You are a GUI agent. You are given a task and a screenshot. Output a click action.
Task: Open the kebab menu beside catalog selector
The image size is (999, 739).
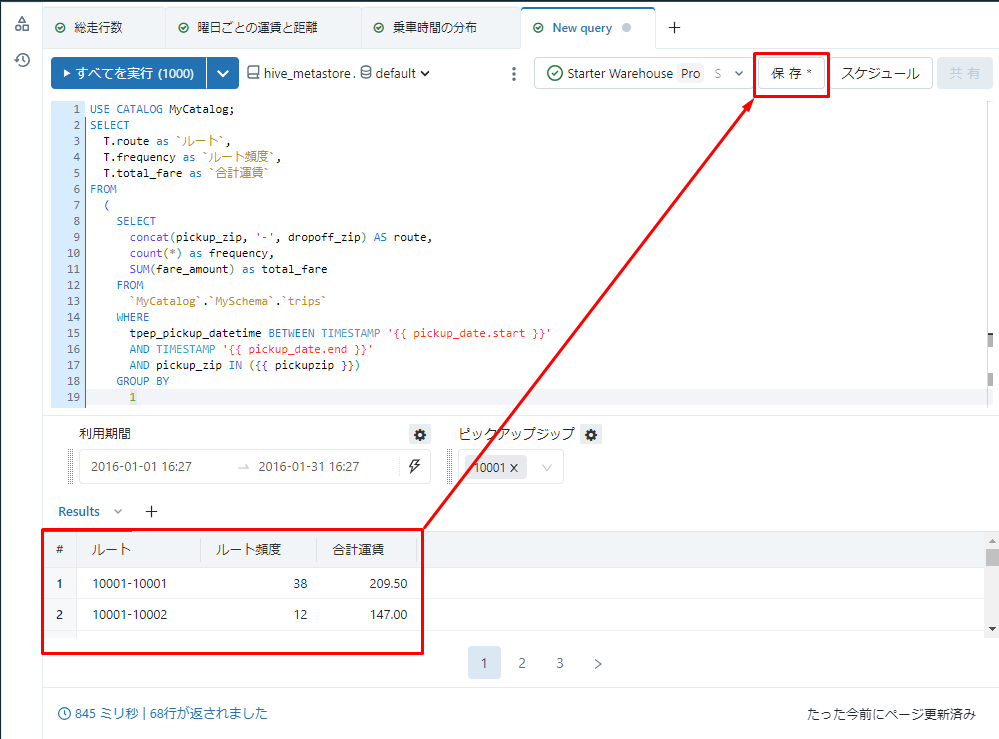coord(514,74)
